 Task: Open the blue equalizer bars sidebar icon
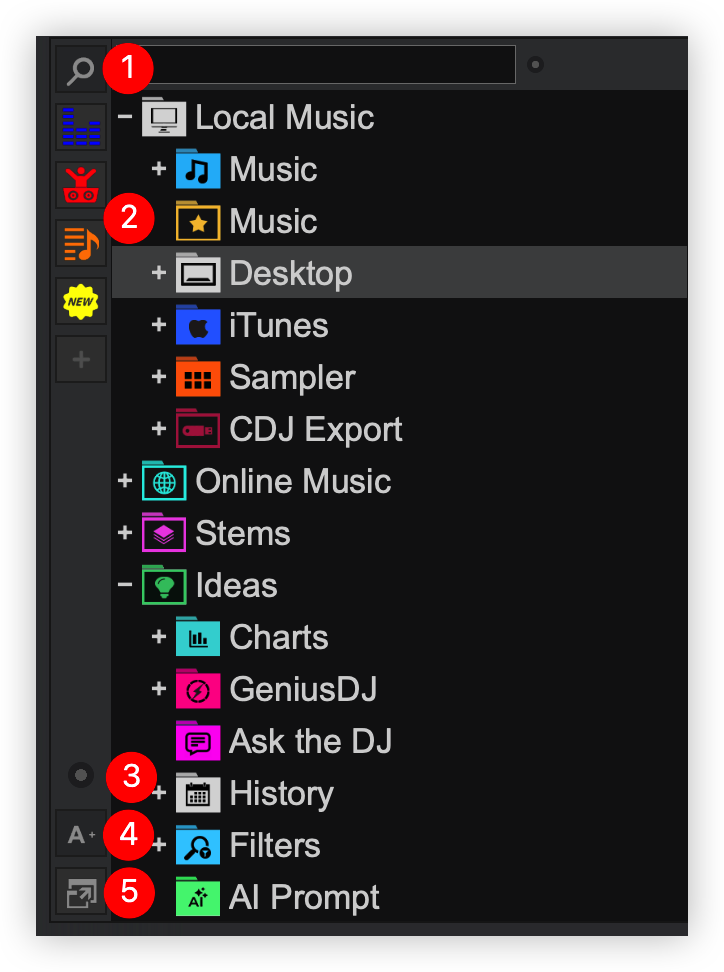pos(80,128)
